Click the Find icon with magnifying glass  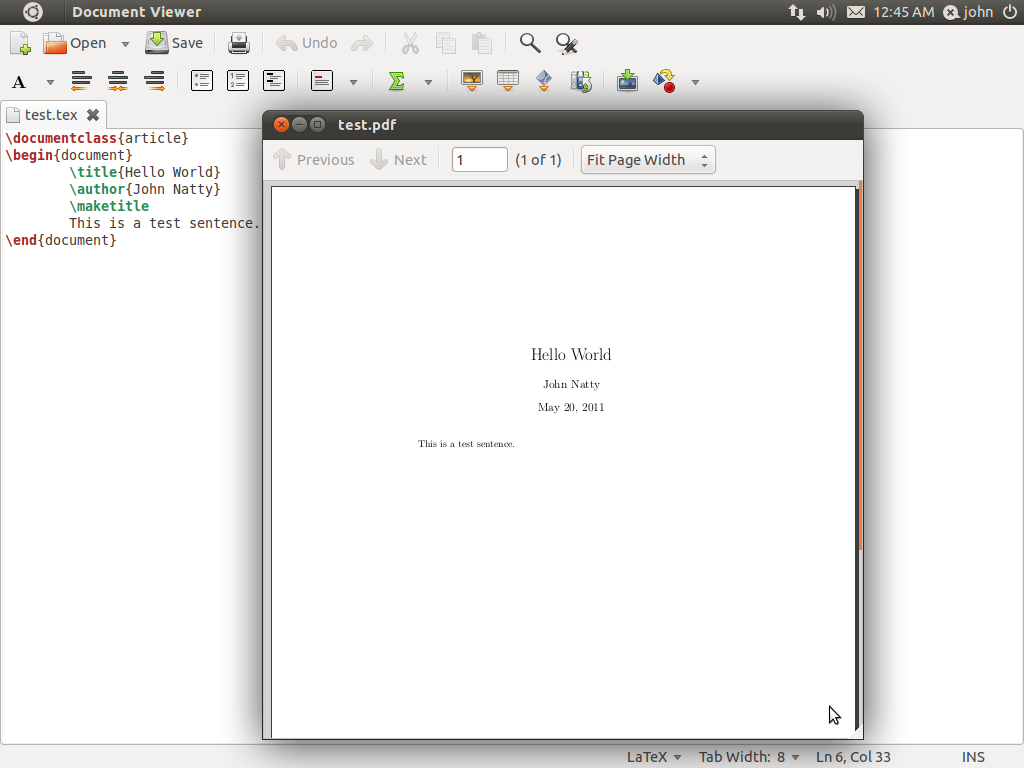tap(529, 43)
